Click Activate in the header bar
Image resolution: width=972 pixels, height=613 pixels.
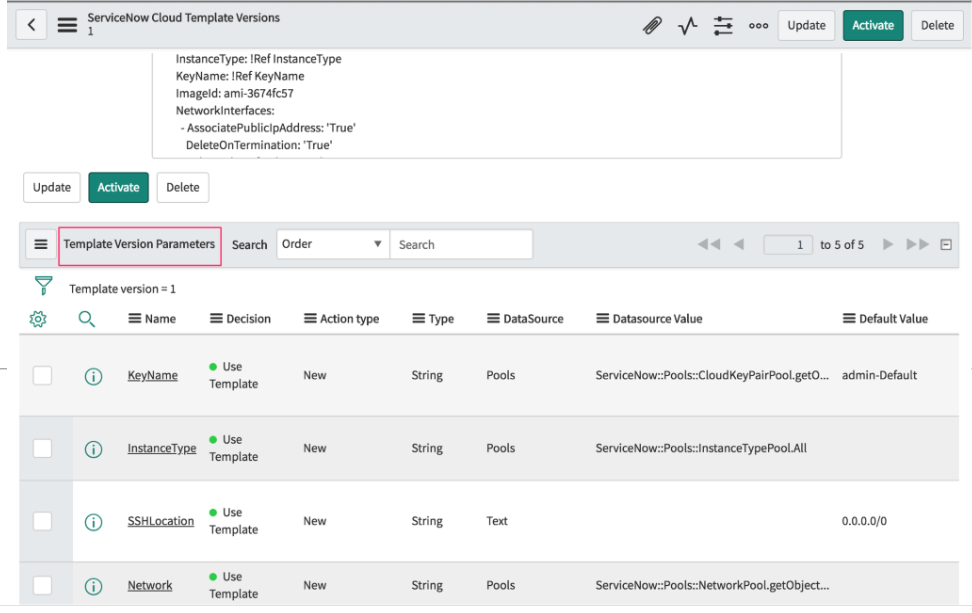[x=873, y=25]
